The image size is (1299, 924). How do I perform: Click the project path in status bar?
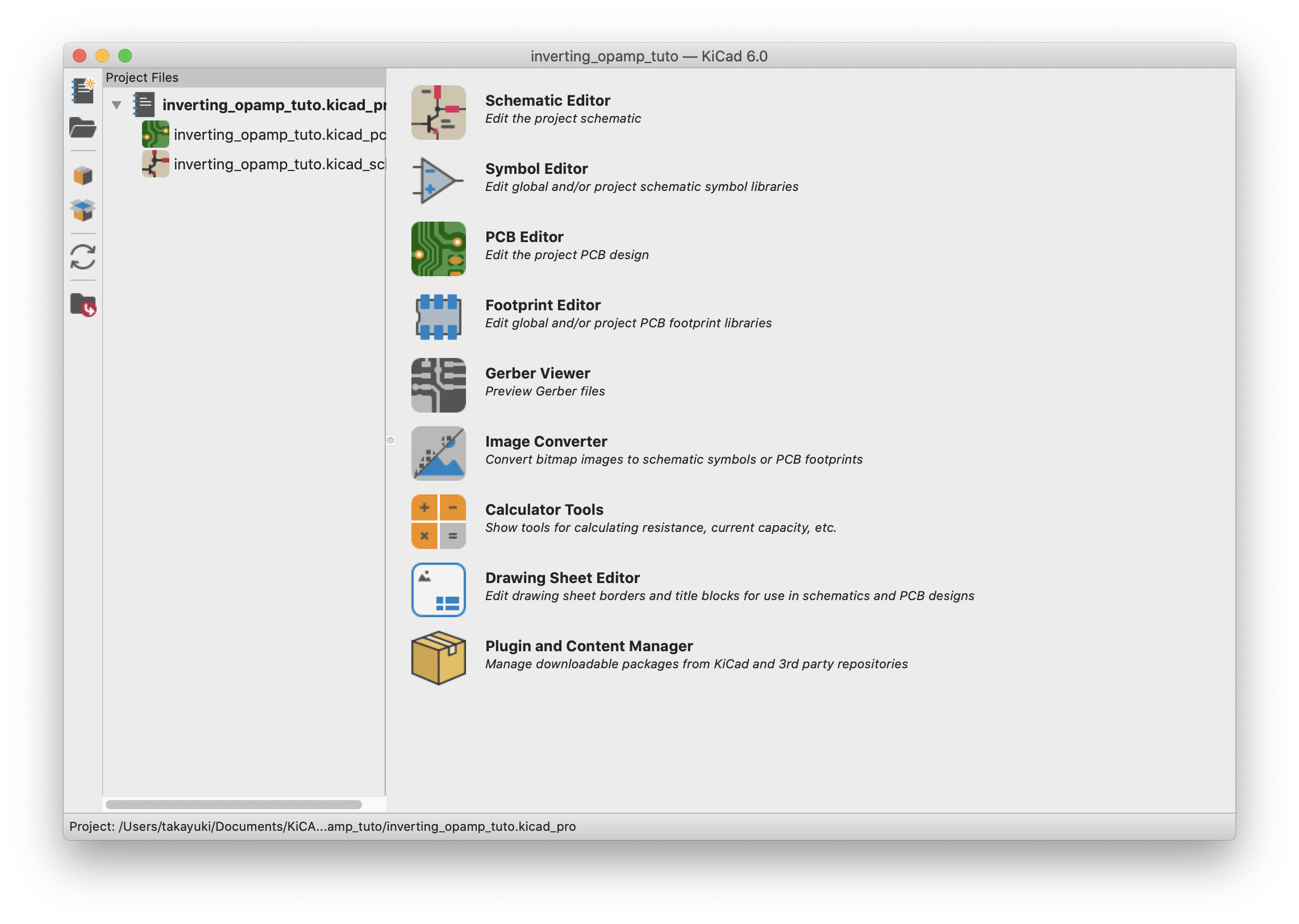point(323,826)
